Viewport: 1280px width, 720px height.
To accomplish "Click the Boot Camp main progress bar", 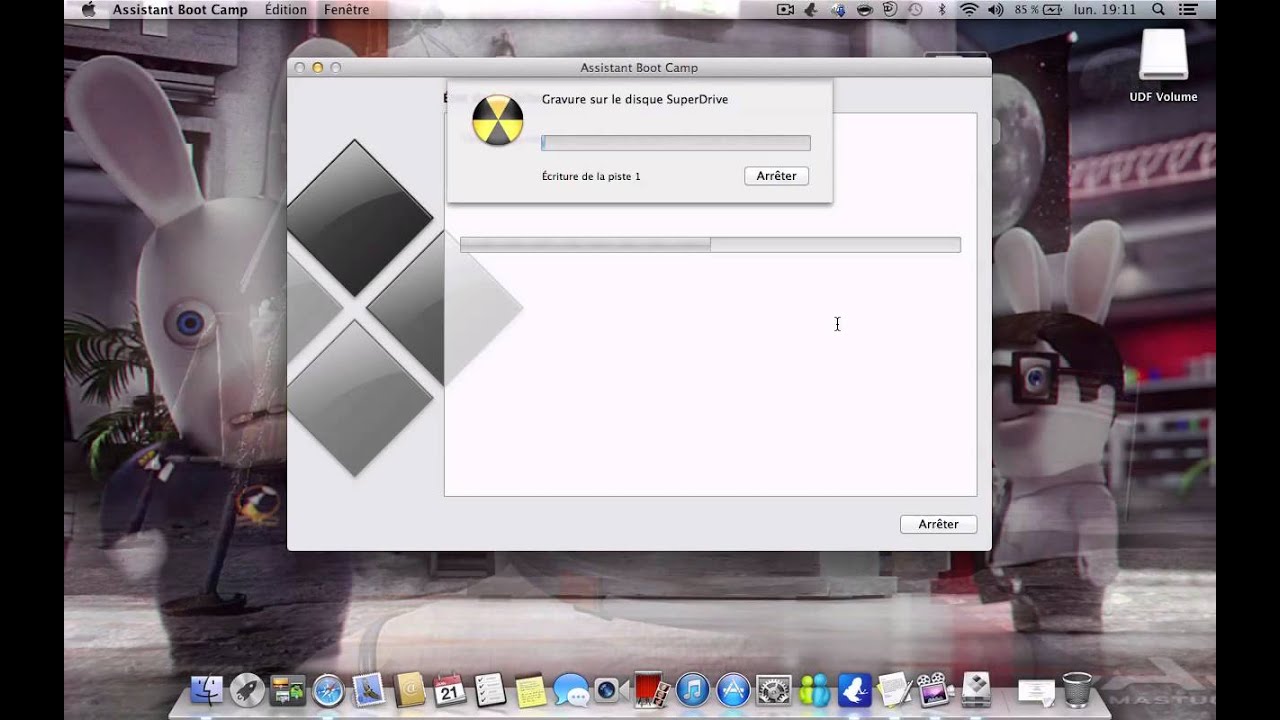I will click(x=710, y=244).
